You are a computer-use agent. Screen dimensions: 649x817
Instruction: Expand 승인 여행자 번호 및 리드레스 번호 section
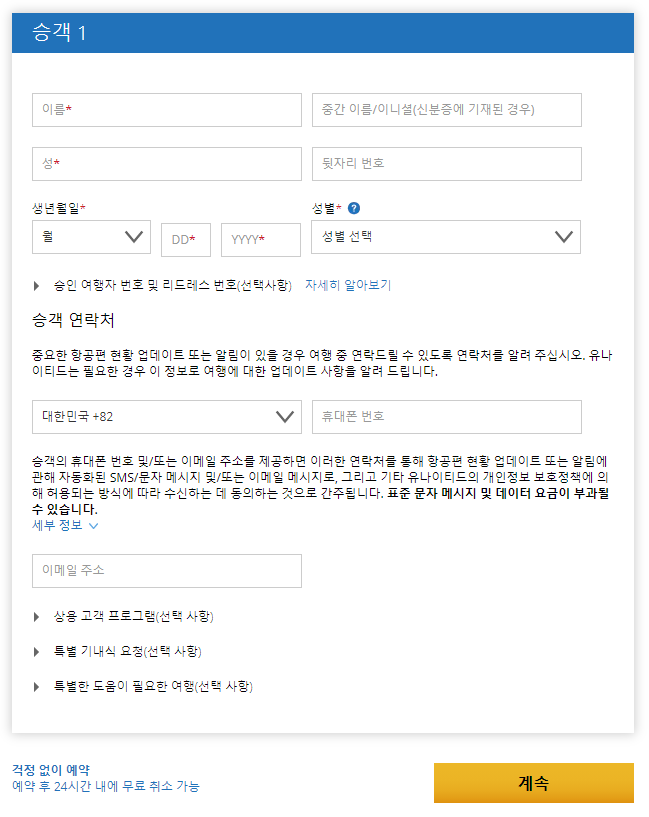163,286
